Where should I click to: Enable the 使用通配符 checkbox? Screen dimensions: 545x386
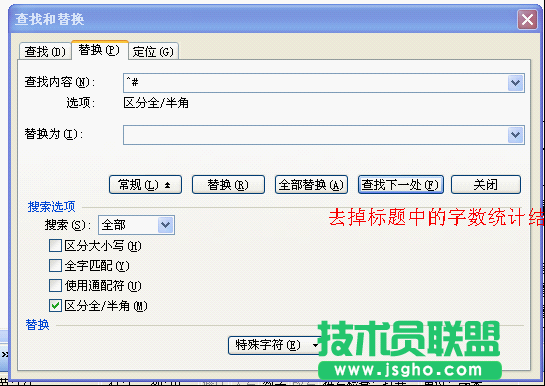[x=55, y=286]
